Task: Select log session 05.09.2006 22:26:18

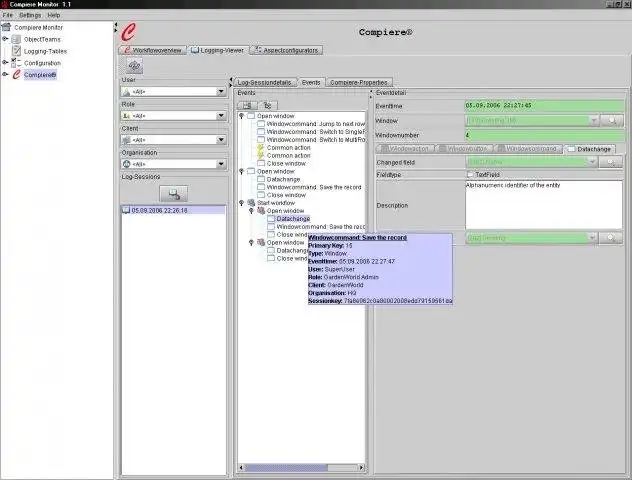Action: tap(173, 210)
